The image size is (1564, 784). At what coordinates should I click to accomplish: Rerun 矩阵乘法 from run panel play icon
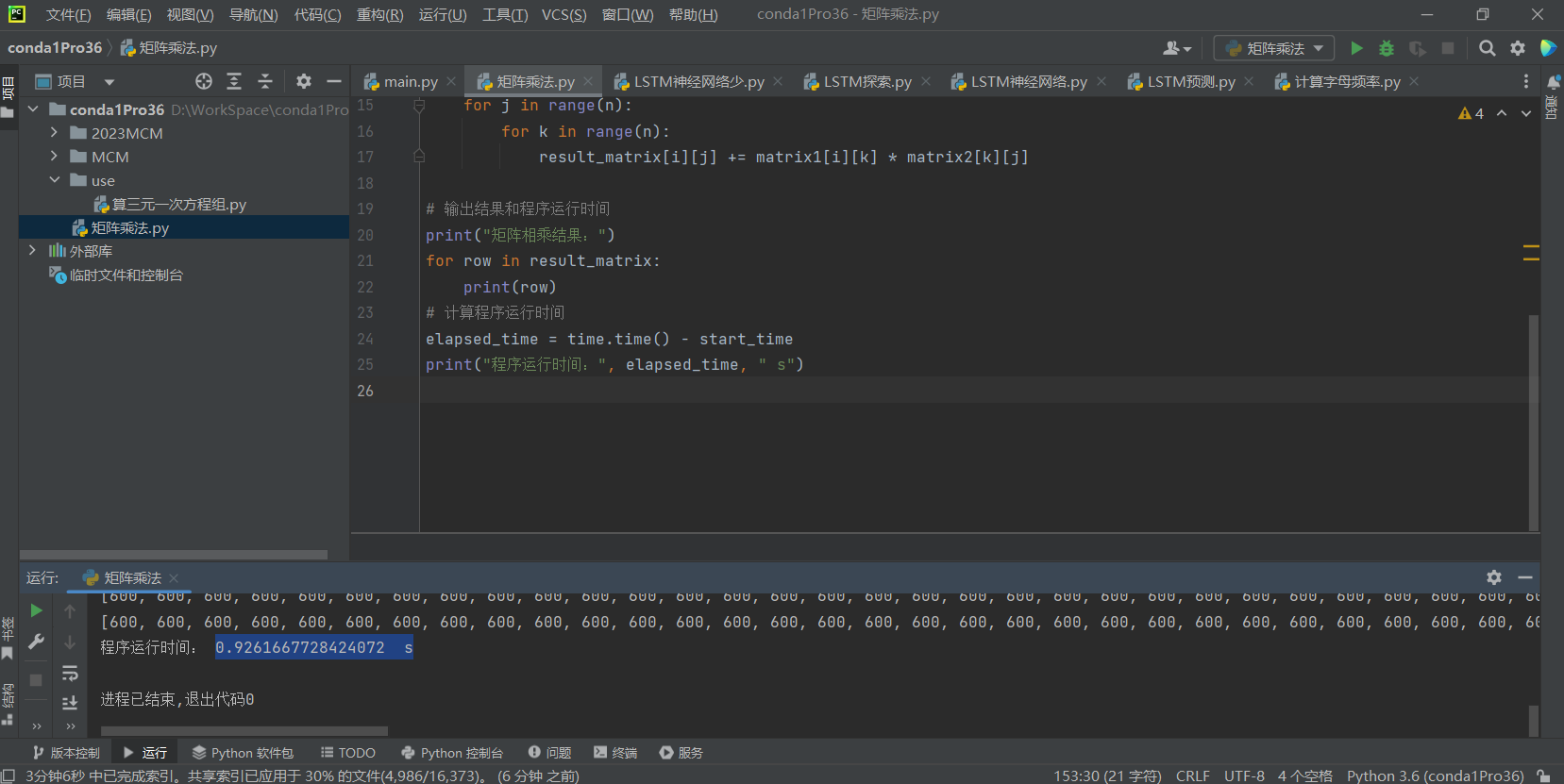point(36,610)
